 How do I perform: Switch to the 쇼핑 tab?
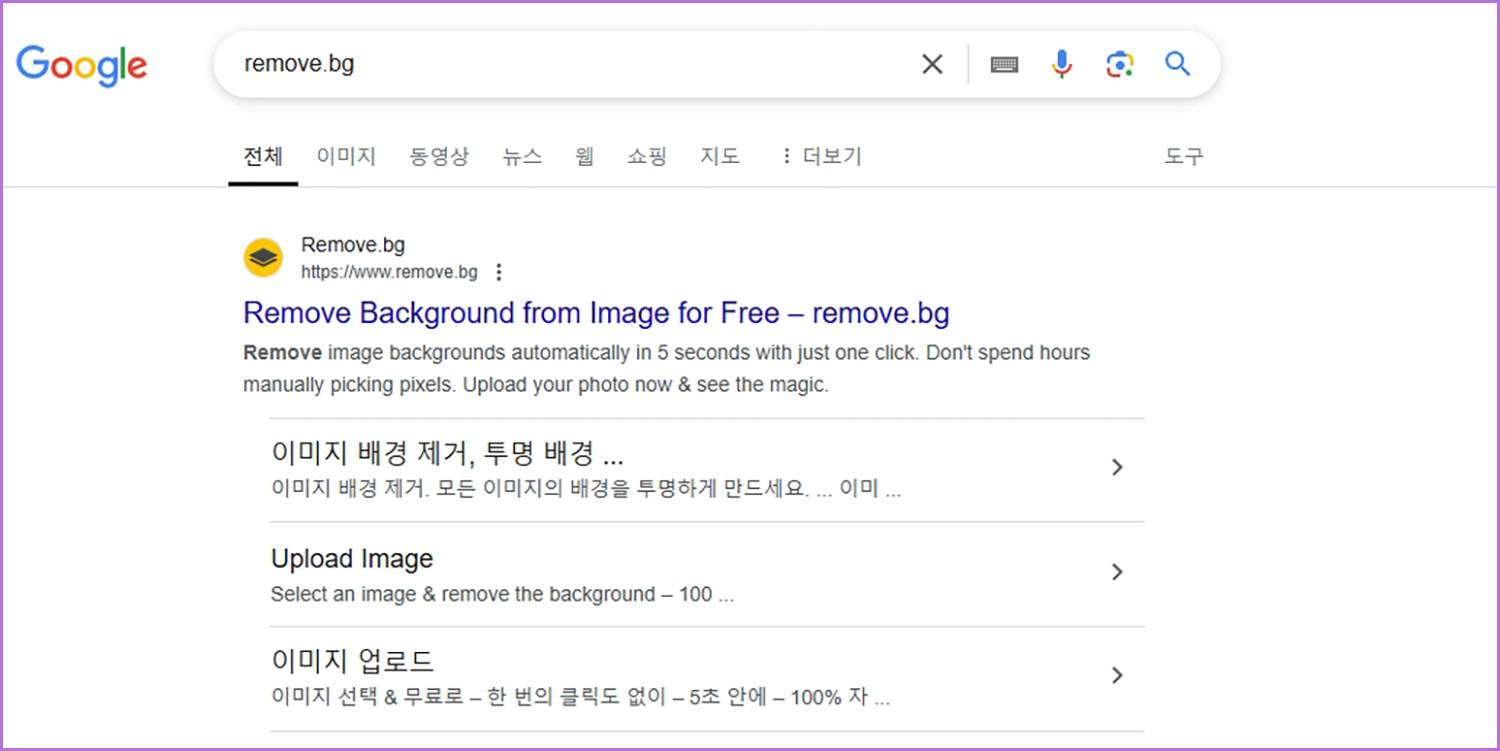click(646, 156)
